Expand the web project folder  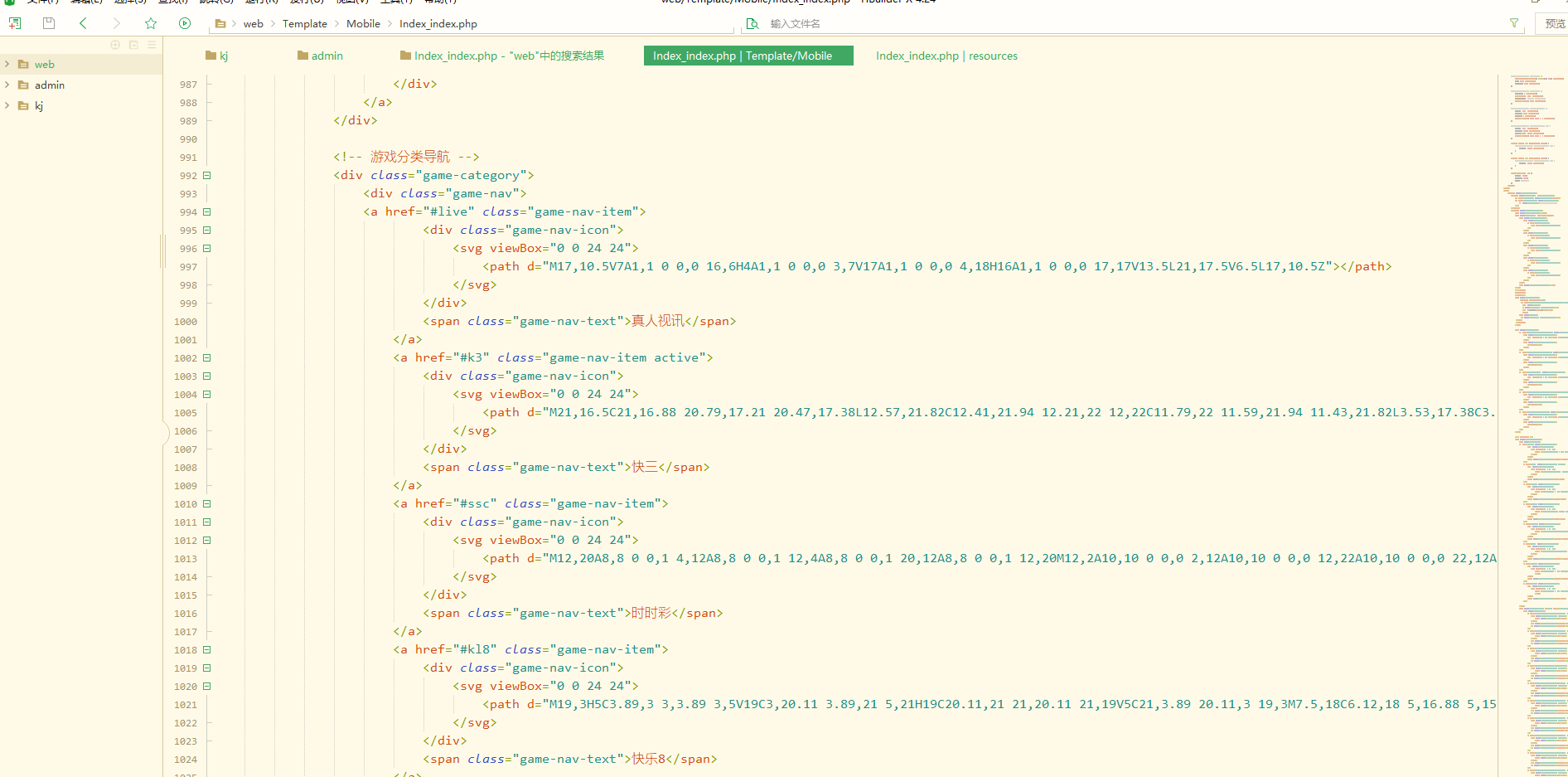point(7,64)
